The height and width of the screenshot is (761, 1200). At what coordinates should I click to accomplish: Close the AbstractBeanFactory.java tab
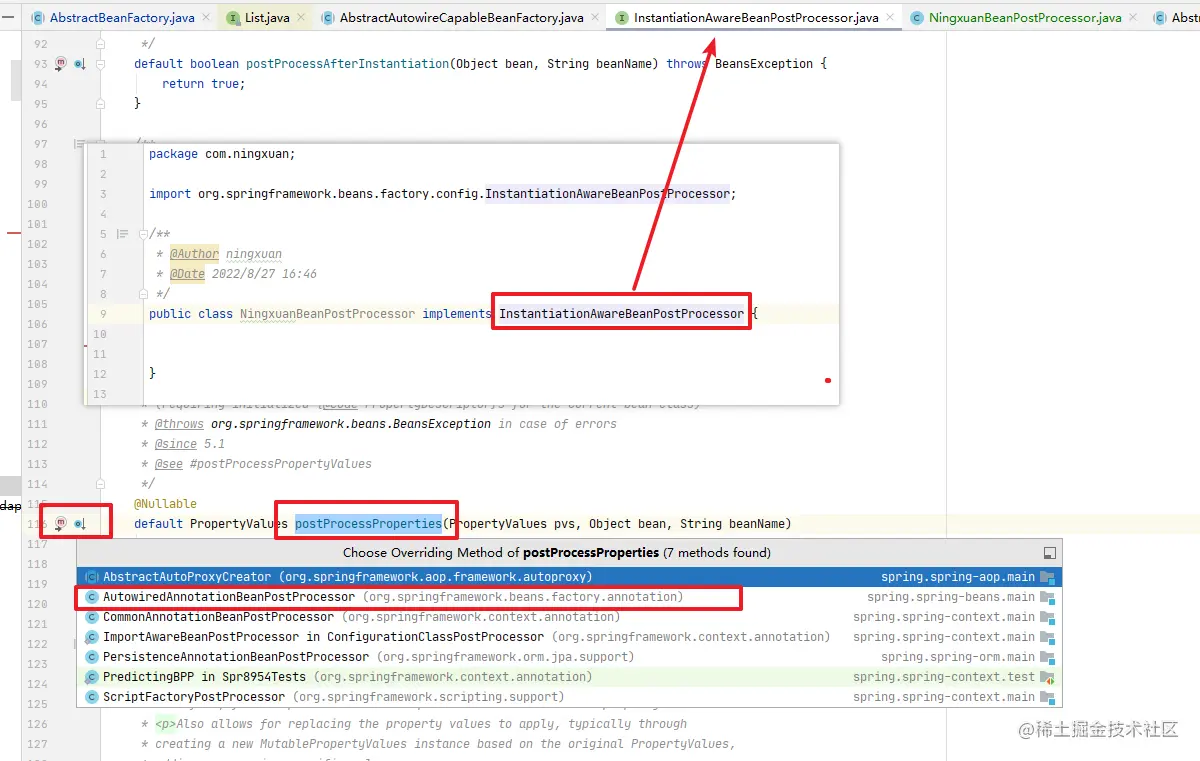(208, 18)
